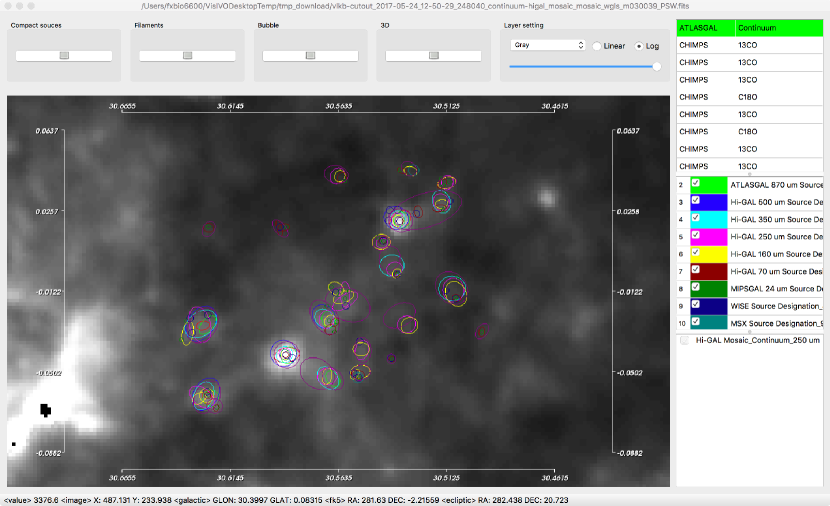The width and height of the screenshot is (830, 506).
Task: Toggle Hi-GAL 350 um Source layer checkbox
Action: click(x=696, y=218)
